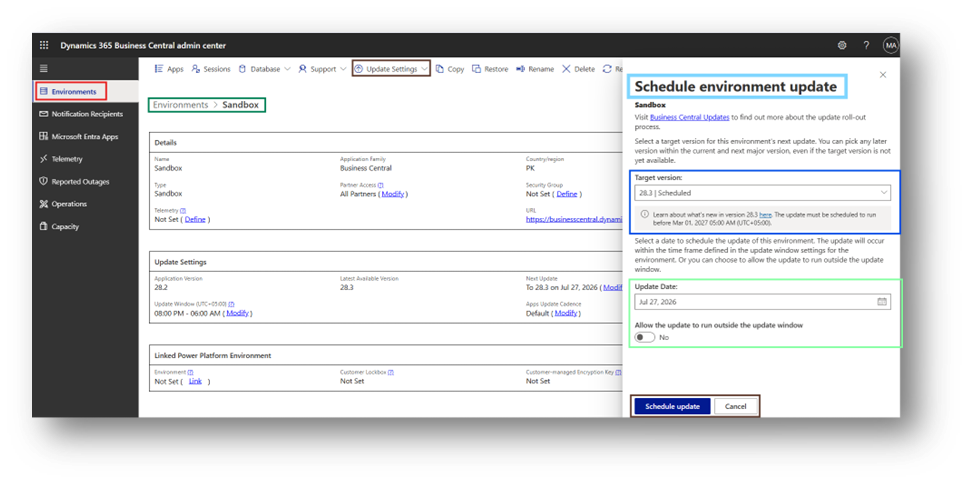
Task: Click the Database cylinder icon
Action: (x=242, y=69)
